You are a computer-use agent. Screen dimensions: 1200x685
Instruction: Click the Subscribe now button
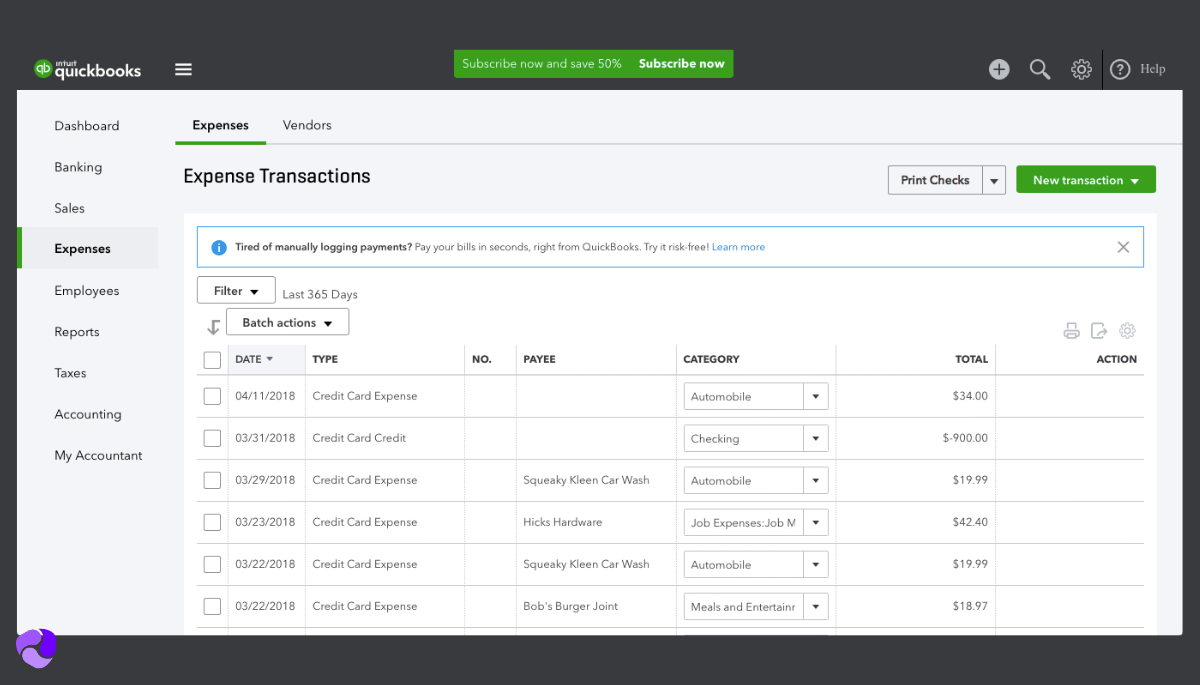coord(681,64)
